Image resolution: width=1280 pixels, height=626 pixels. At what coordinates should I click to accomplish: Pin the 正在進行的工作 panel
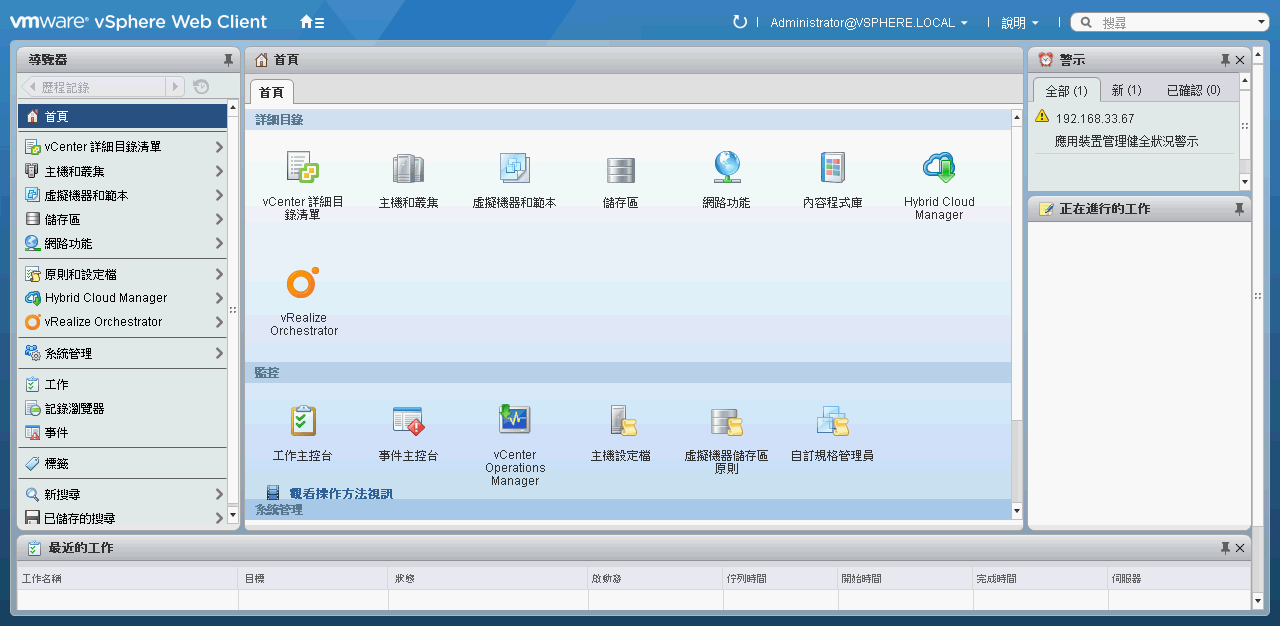point(1240,209)
